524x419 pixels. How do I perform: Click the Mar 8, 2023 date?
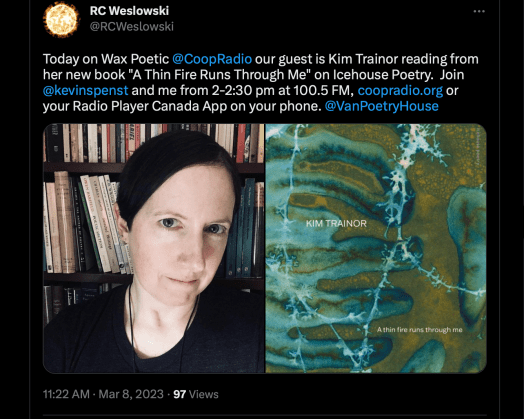pos(131,394)
